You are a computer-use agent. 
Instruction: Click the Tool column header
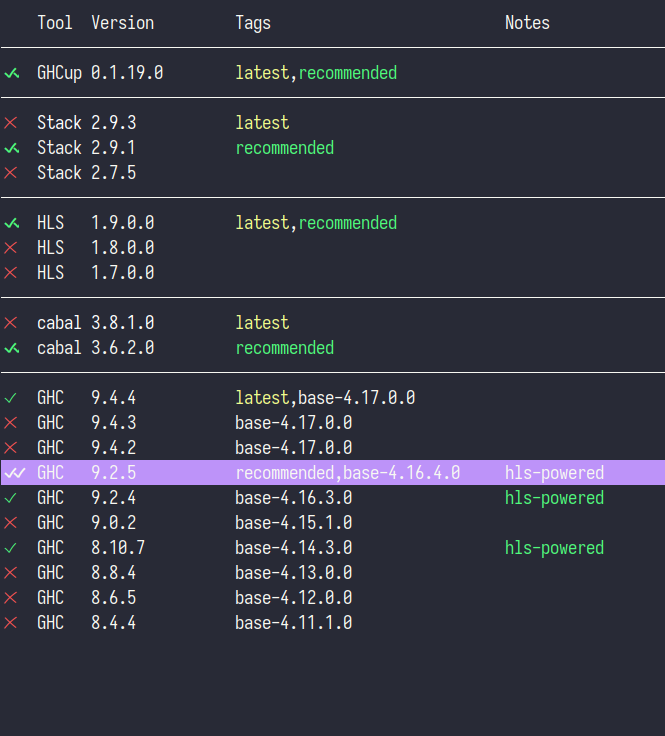click(x=55, y=23)
